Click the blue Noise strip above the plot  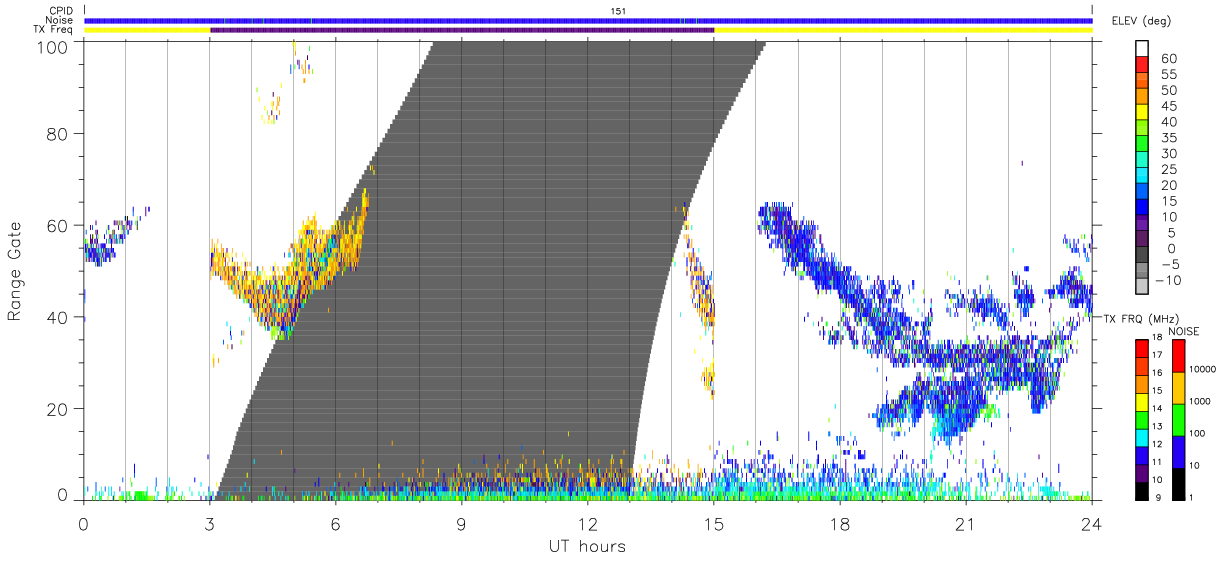[x=588, y=20]
